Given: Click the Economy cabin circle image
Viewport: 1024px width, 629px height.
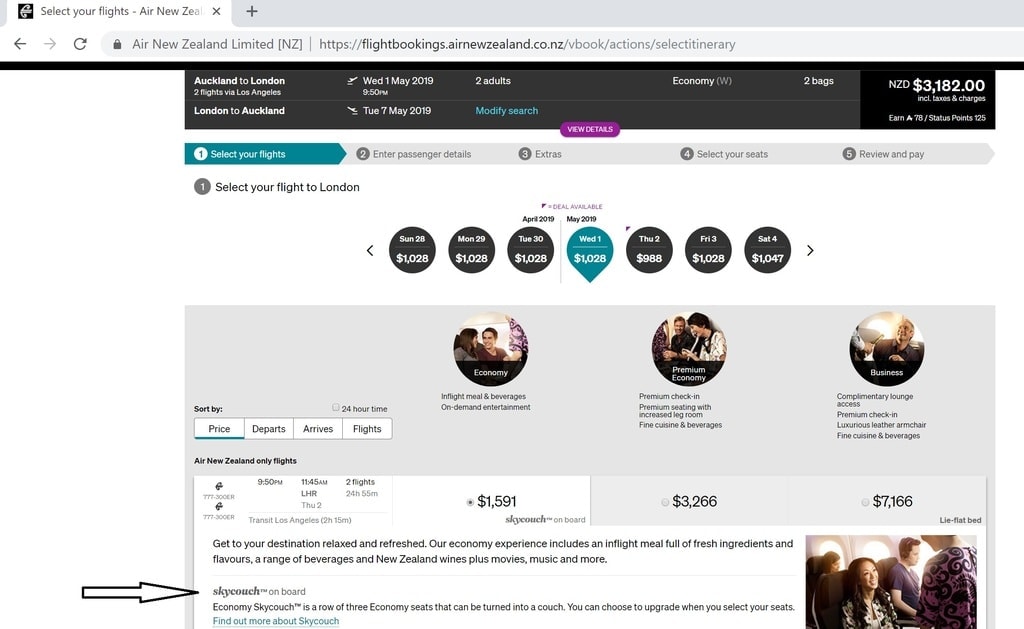Looking at the screenshot, I should (x=490, y=349).
